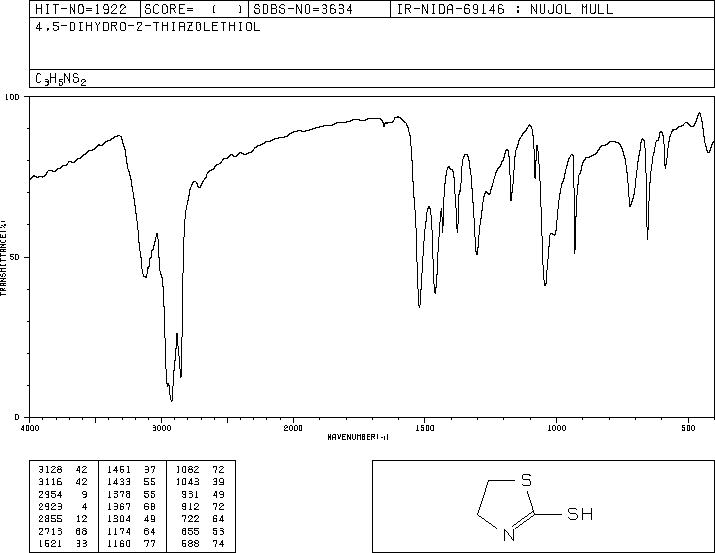
Task: Click the 1461 peak table entry
Action: [x=131, y=469]
